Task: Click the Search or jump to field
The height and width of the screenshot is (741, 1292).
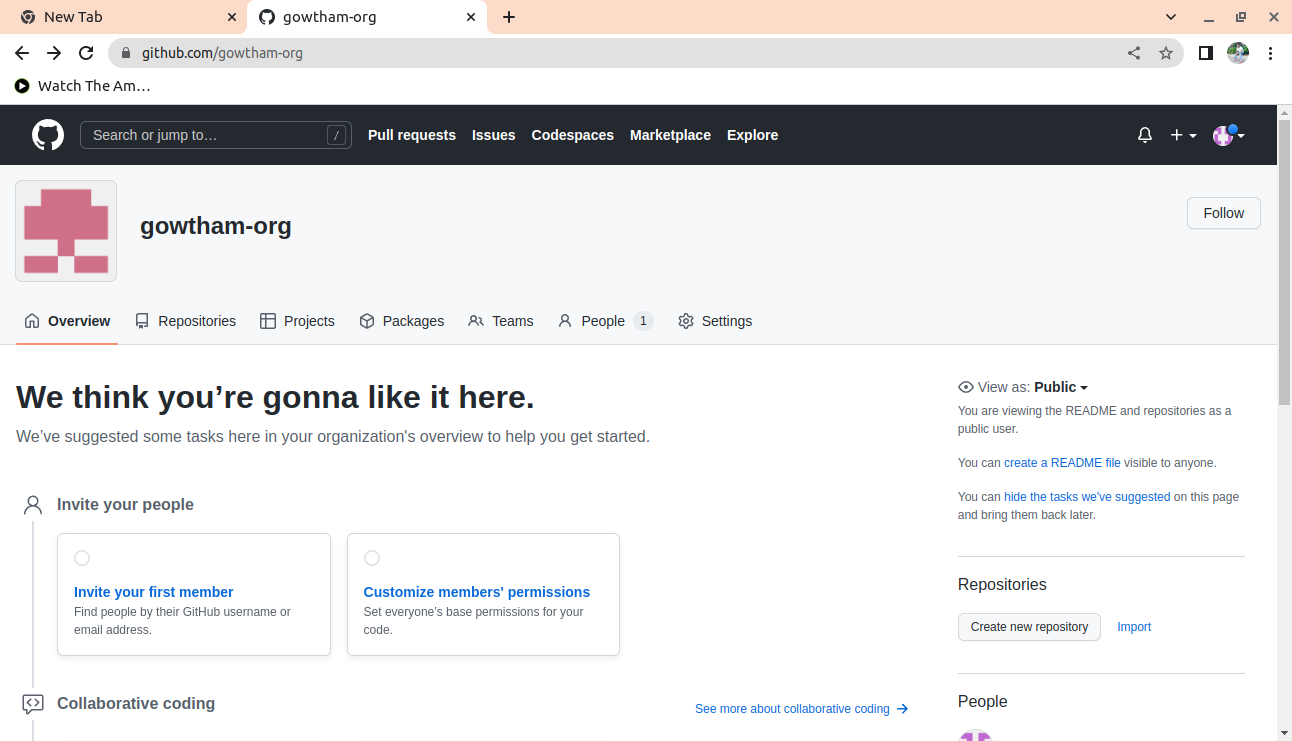Action: [215, 135]
